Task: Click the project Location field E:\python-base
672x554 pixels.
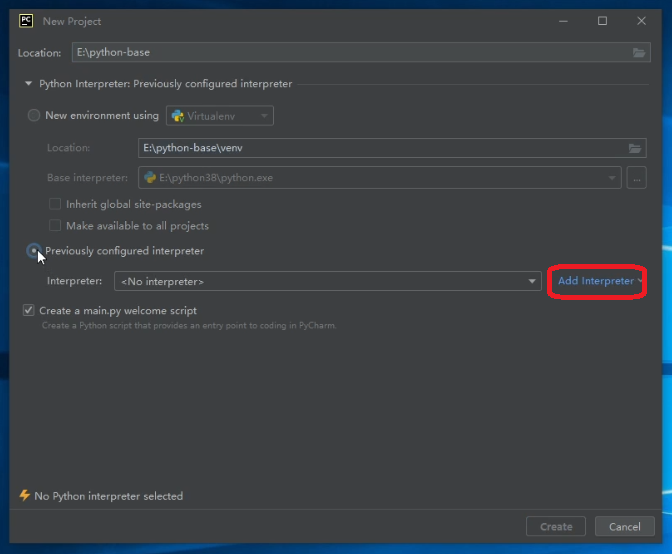Action: [361, 52]
